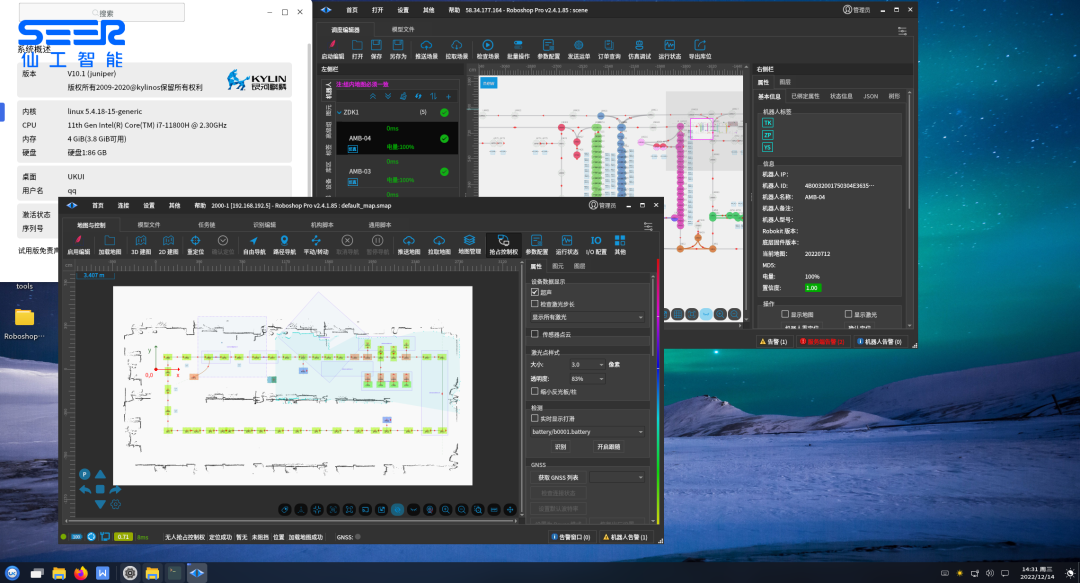The image size is (1080, 583).
Task: Open the 透明度 83% dropdown
Action: click(587, 379)
